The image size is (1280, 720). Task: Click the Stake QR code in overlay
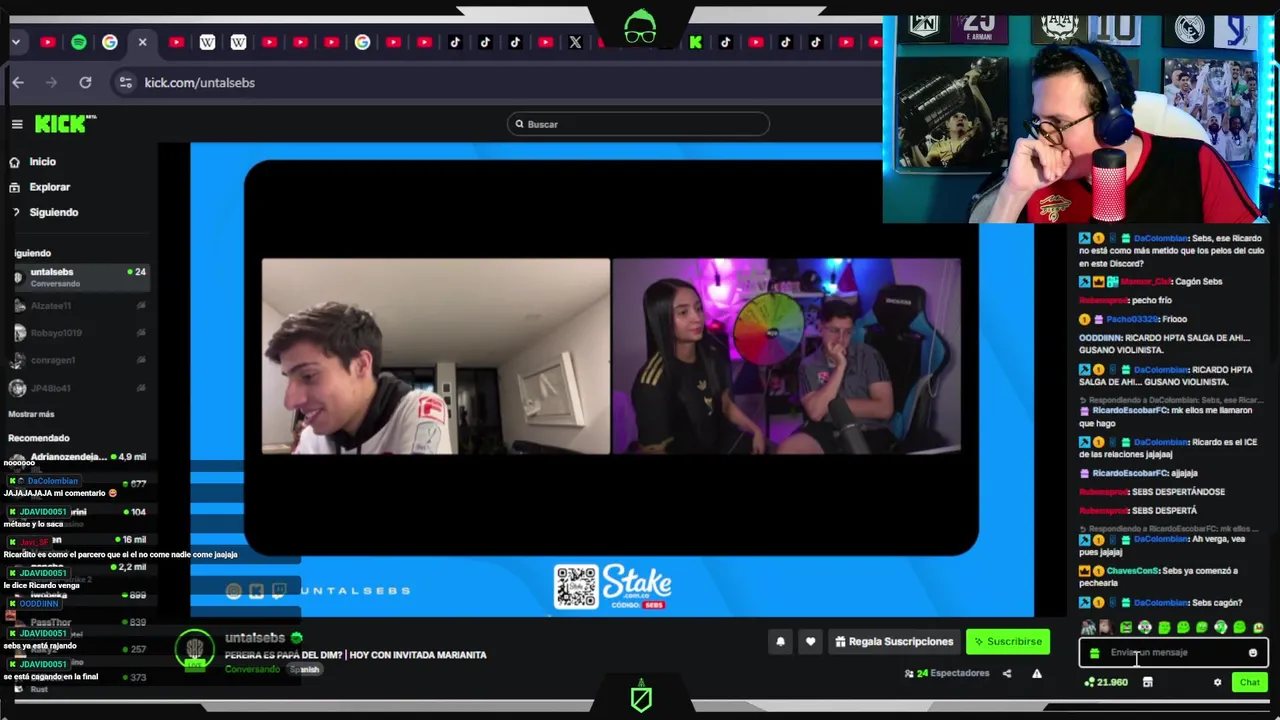(x=576, y=587)
